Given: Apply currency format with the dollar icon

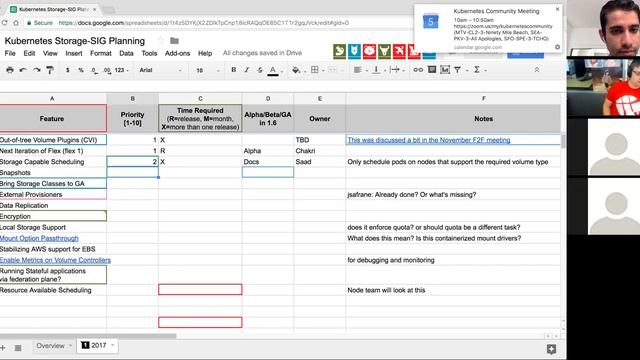Looking at the screenshot, I should [67, 70].
